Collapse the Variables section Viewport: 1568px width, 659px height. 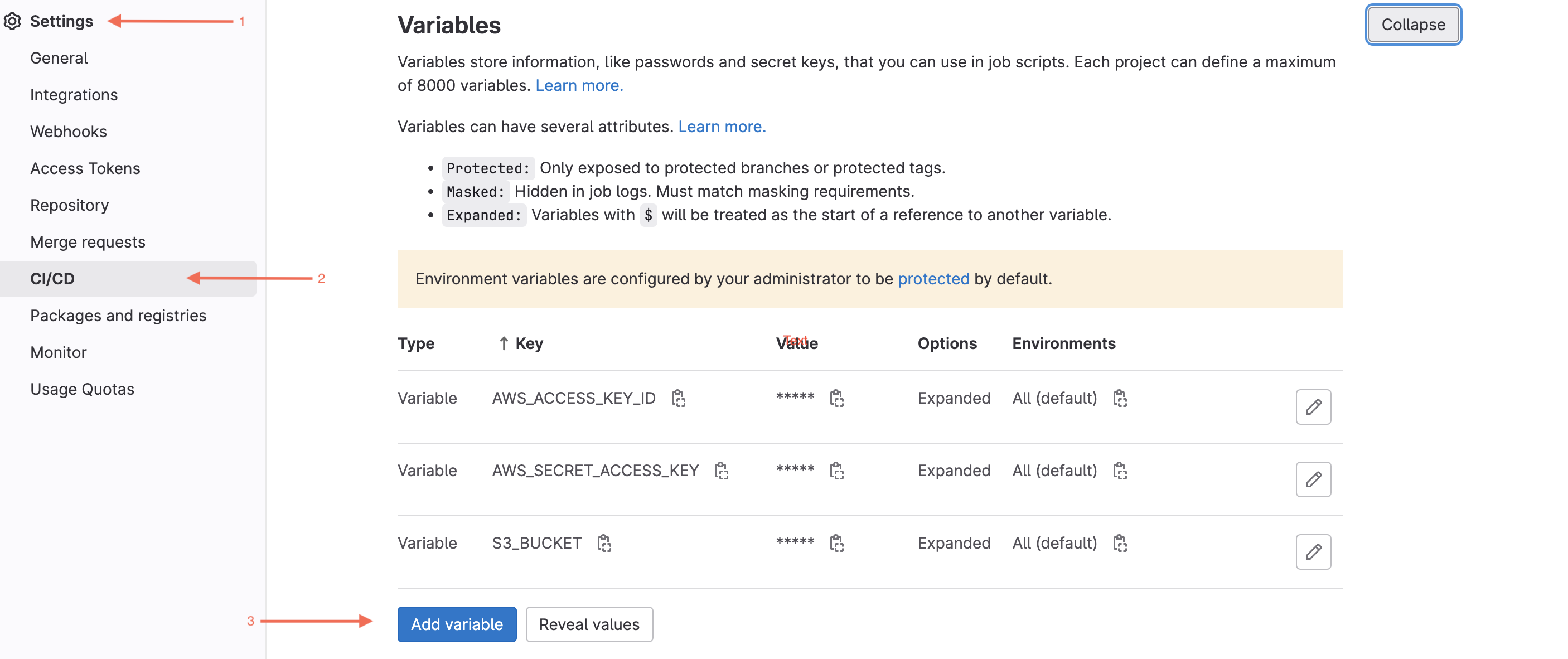[1413, 25]
